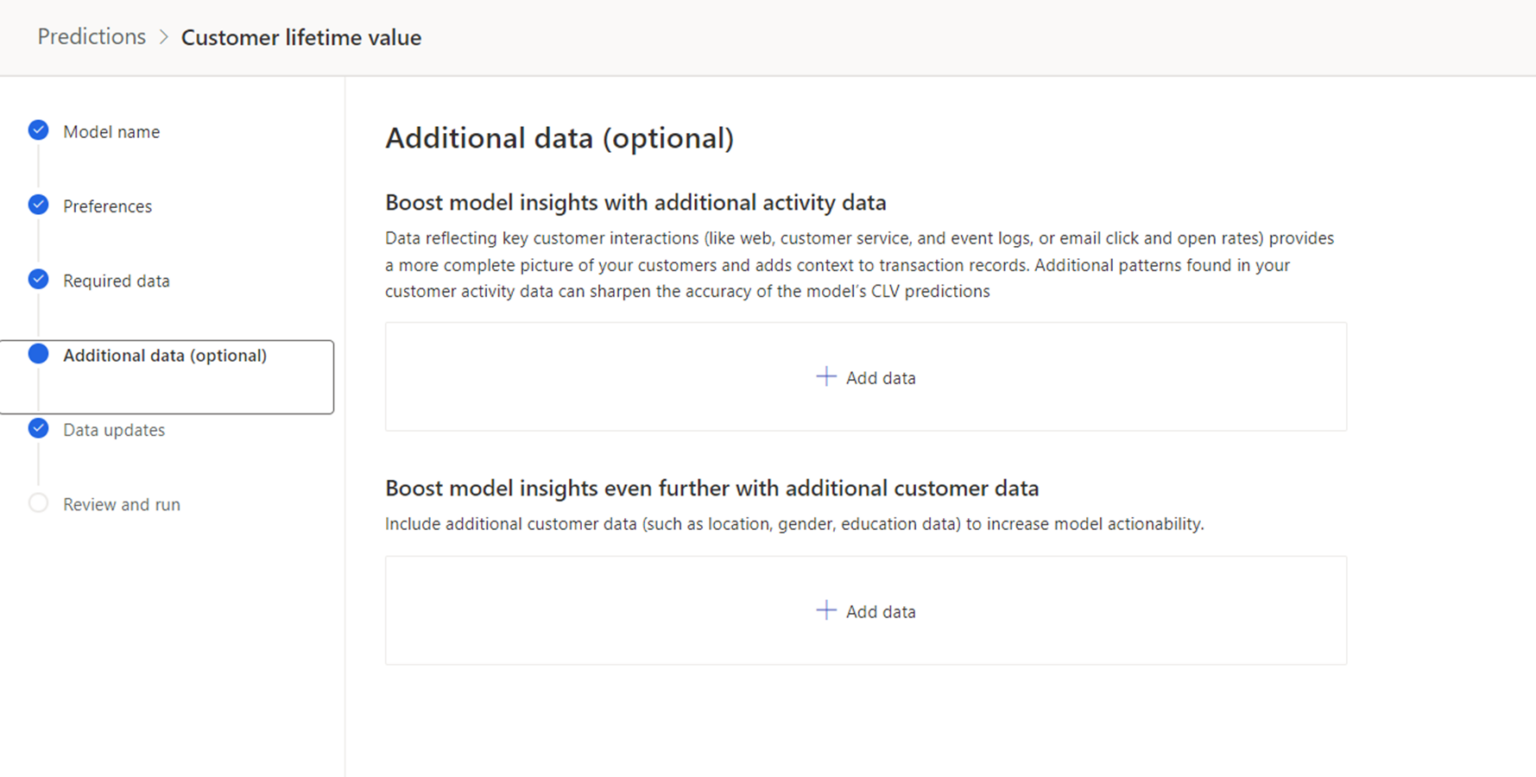
Task: Add data for additional activity data
Action: tap(865, 377)
